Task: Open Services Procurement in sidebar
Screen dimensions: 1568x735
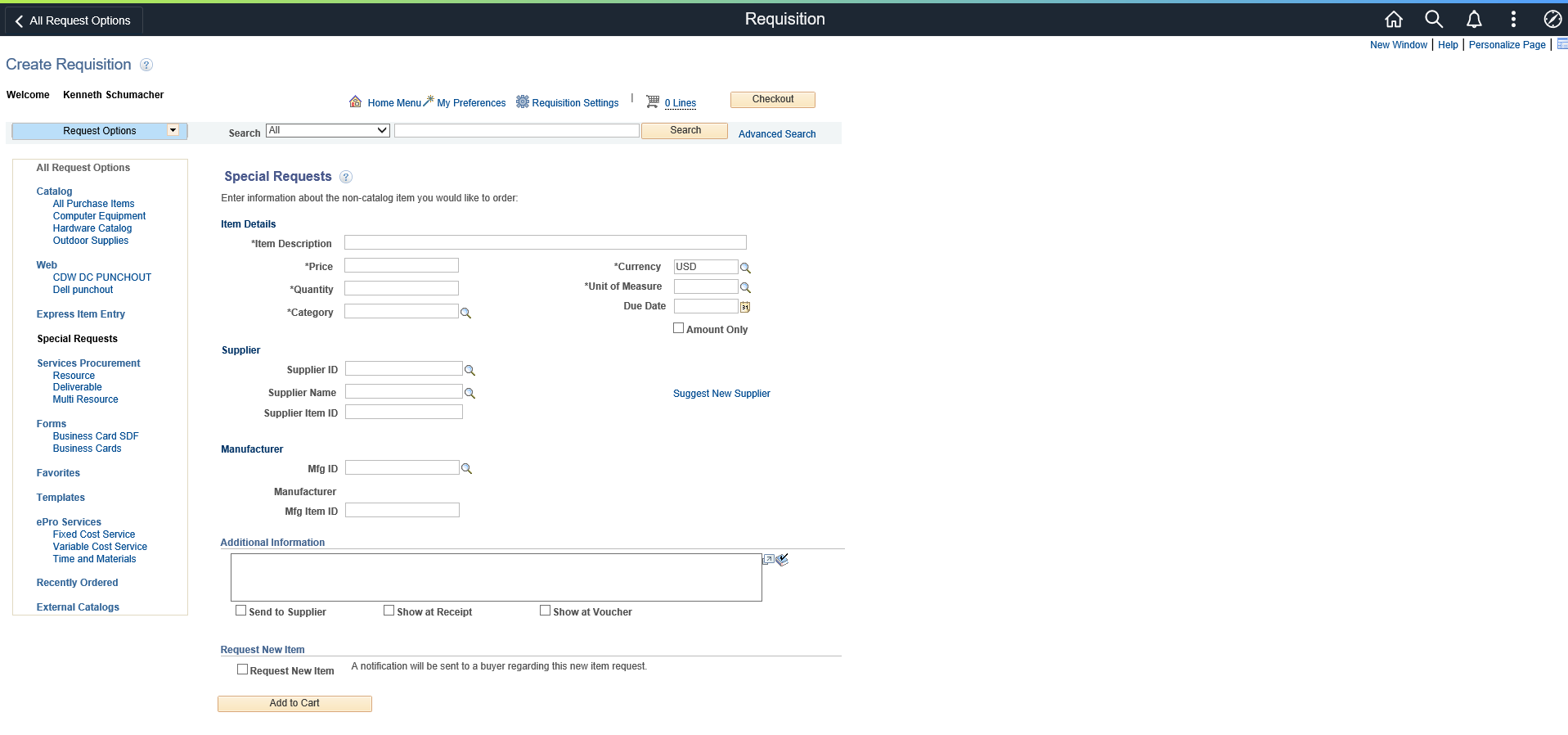Action: click(88, 363)
